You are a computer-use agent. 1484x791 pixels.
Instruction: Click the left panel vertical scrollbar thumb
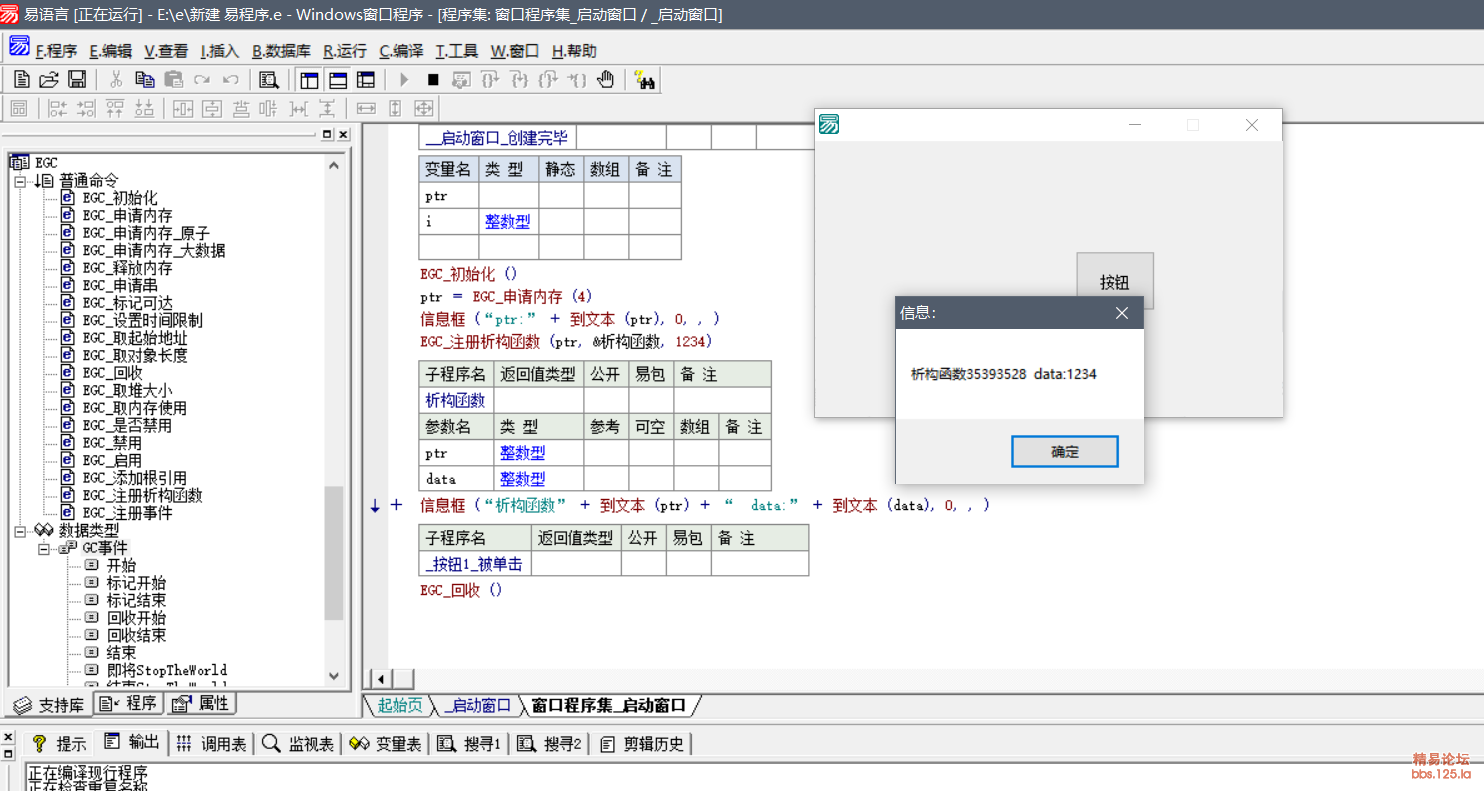(334, 552)
